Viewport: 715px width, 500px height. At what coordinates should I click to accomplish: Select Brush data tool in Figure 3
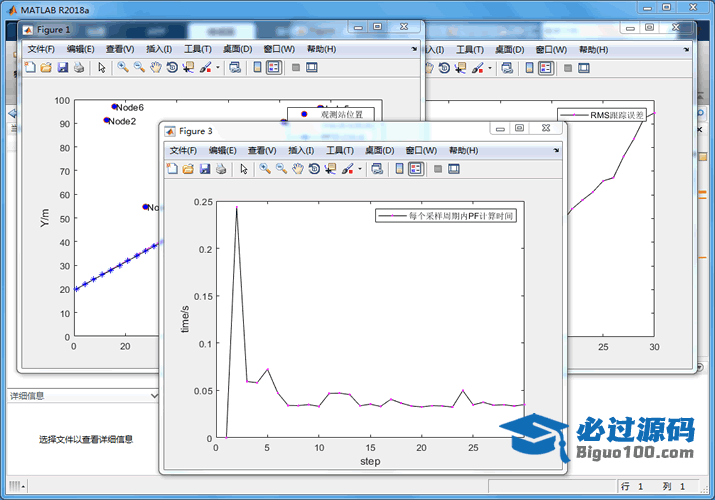pos(347,169)
